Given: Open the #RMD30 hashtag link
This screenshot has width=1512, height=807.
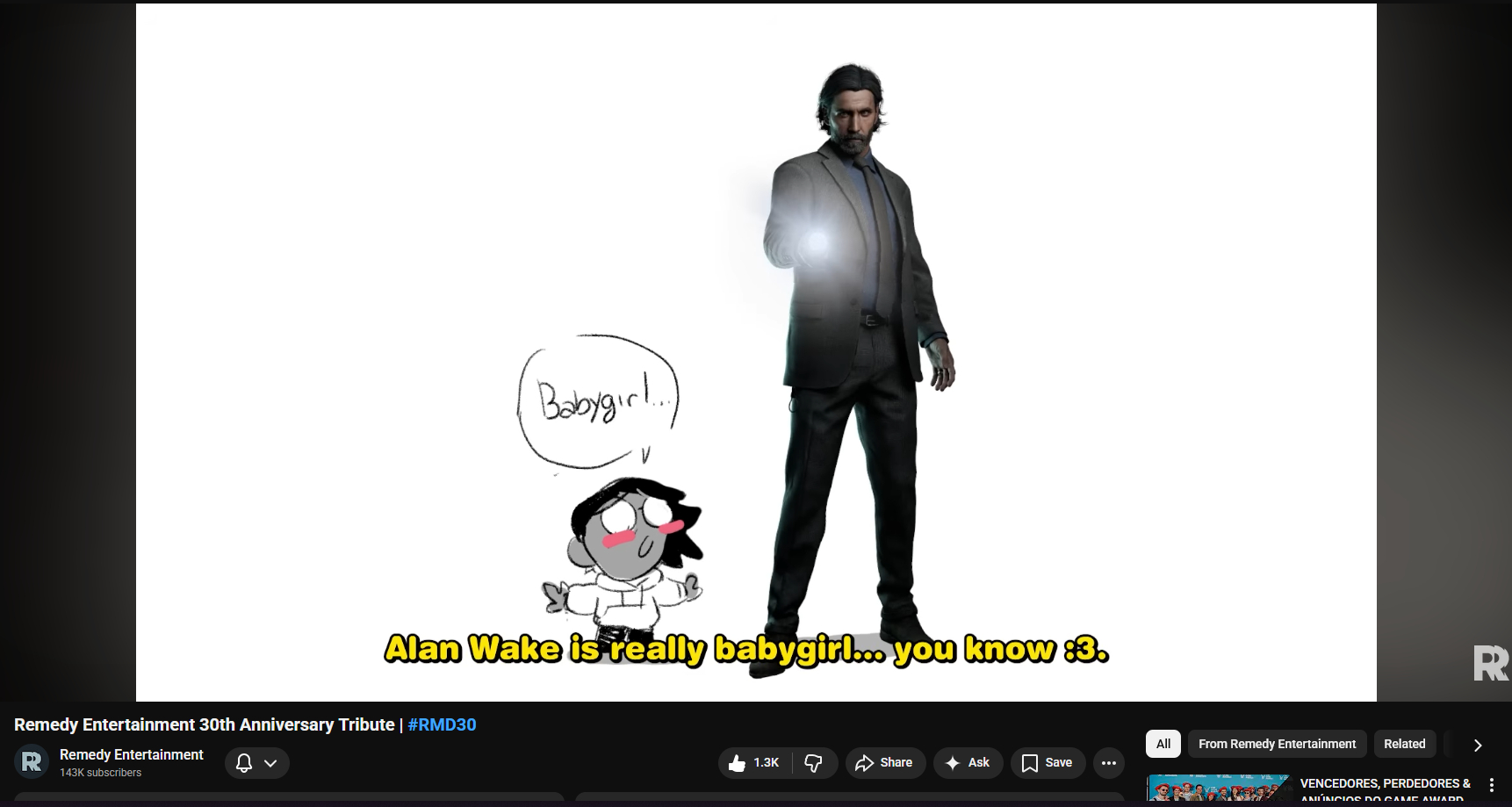Looking at the screenshot, I should click(442, 724).
